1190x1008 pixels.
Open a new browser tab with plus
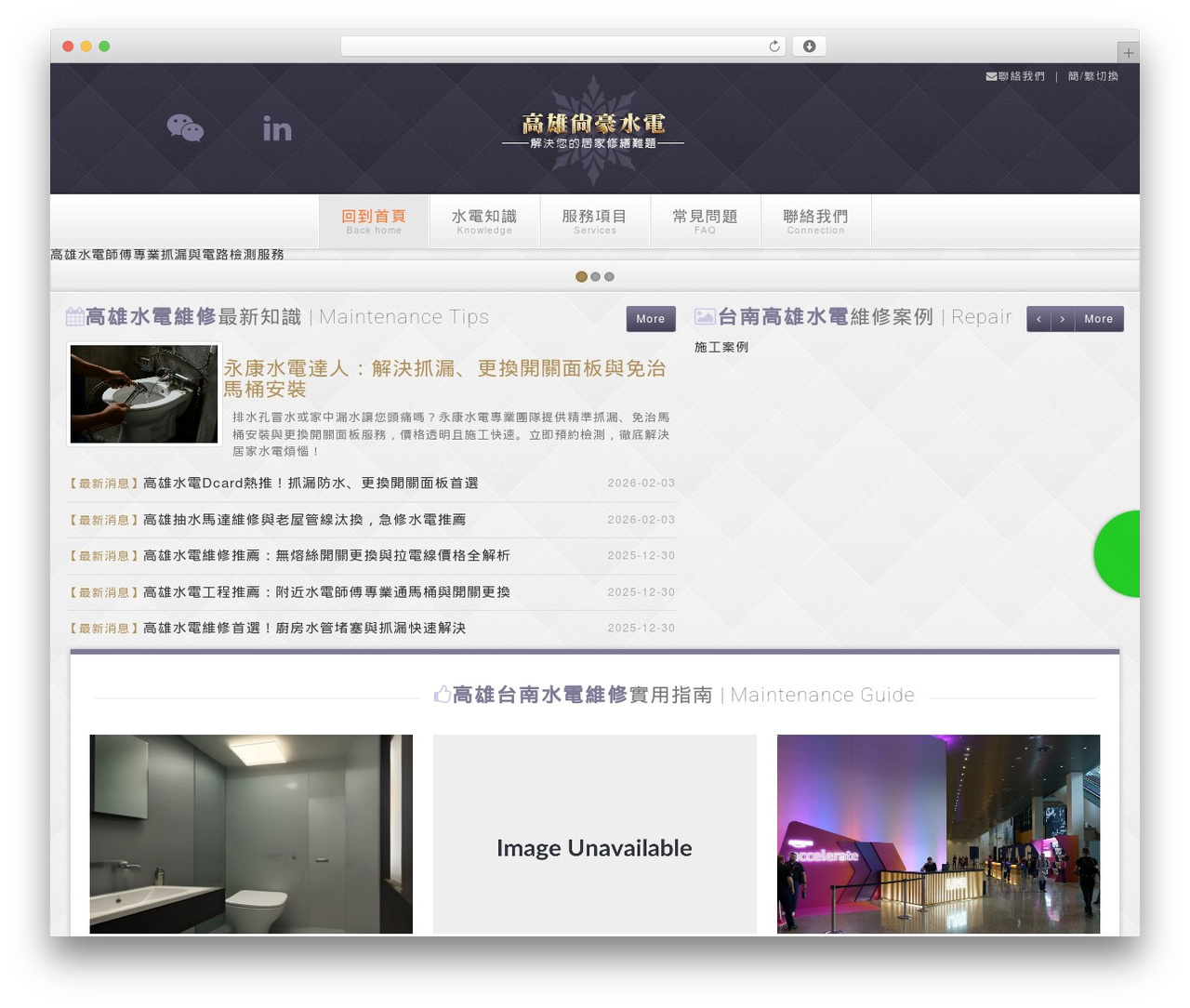click(x=1128, y=53)
